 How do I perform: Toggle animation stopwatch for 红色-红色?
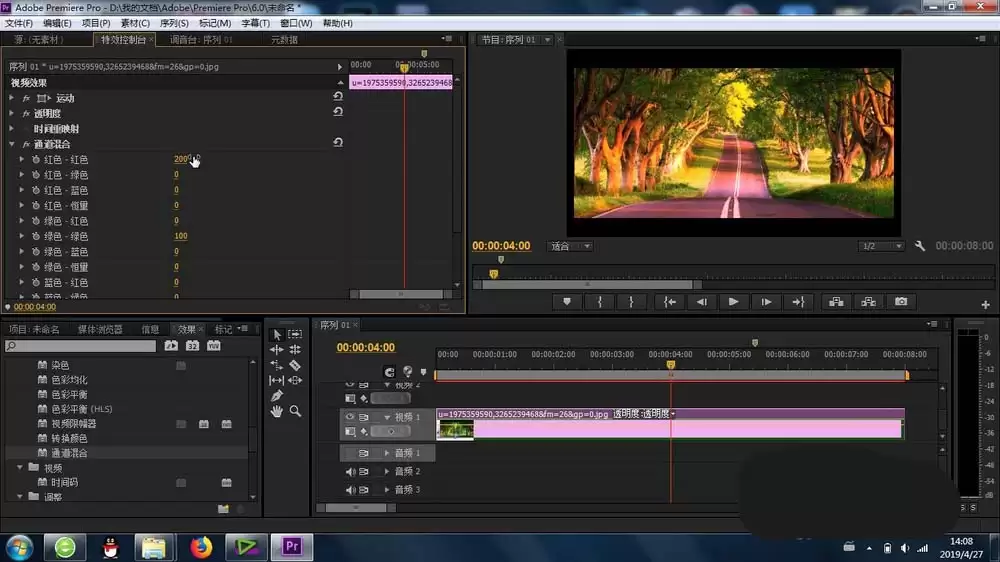click(x=36, y=159)
